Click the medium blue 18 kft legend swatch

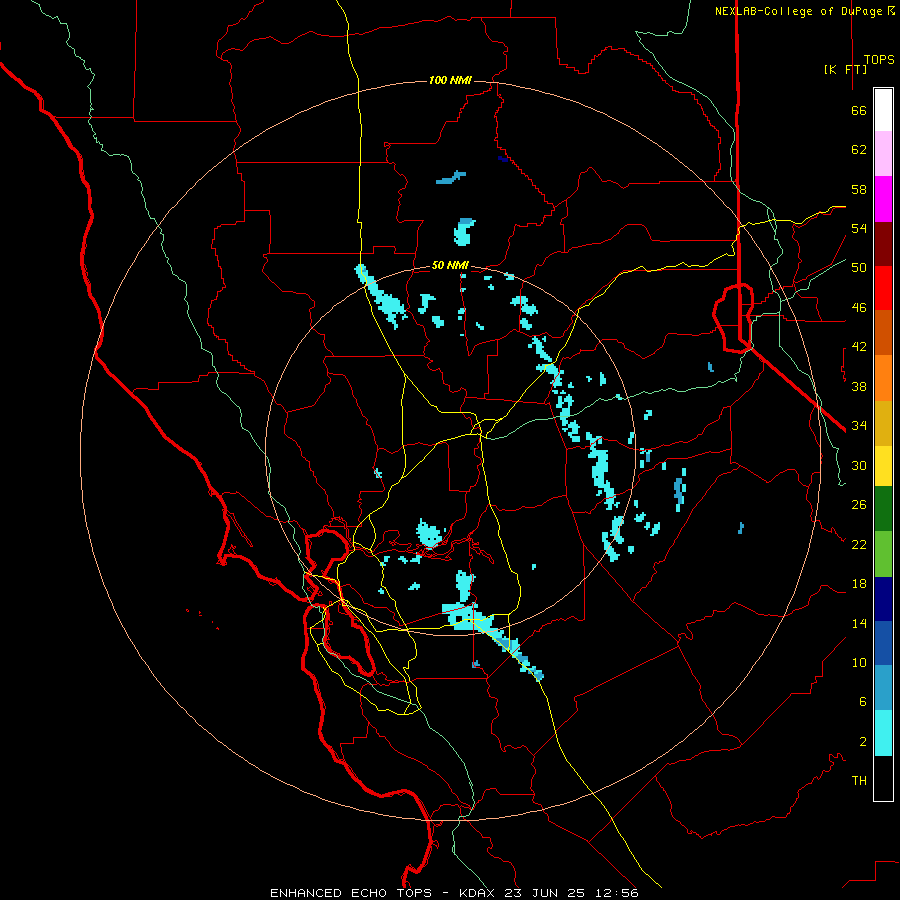coord(883,643)
